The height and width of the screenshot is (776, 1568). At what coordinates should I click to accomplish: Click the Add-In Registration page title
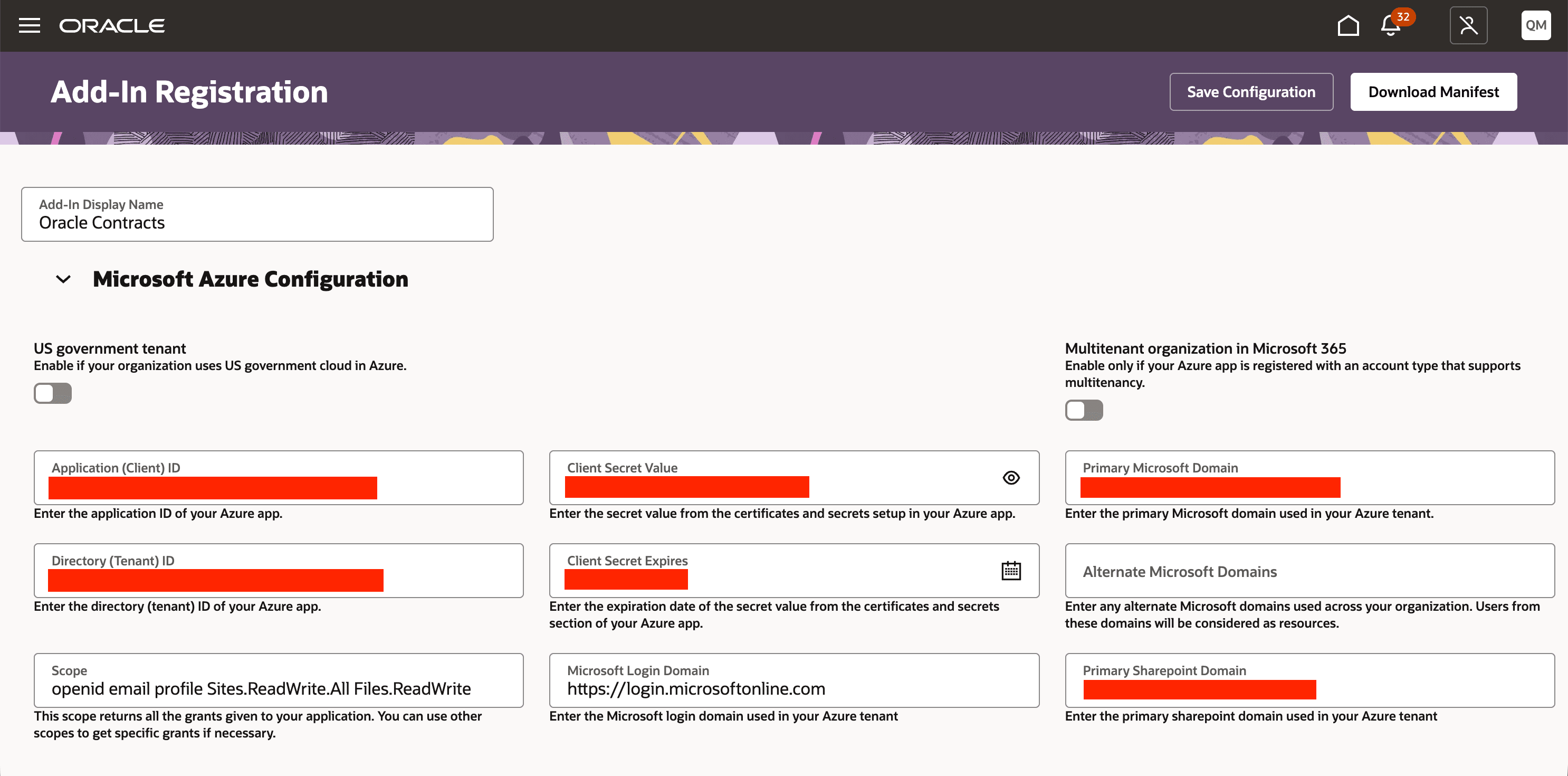[x=189, y=92]
